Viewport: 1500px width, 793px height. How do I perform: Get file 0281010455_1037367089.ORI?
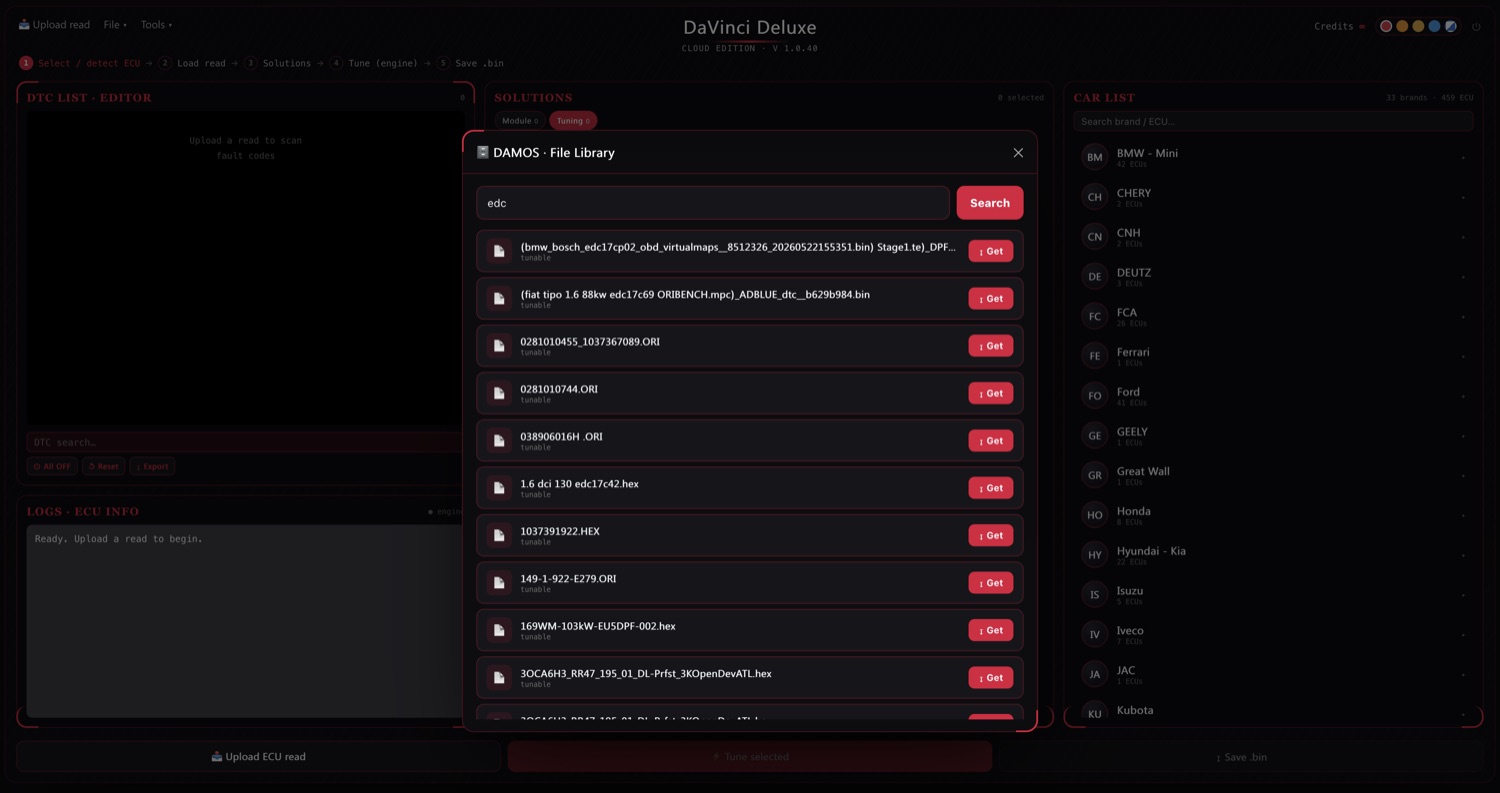point(990,346)
